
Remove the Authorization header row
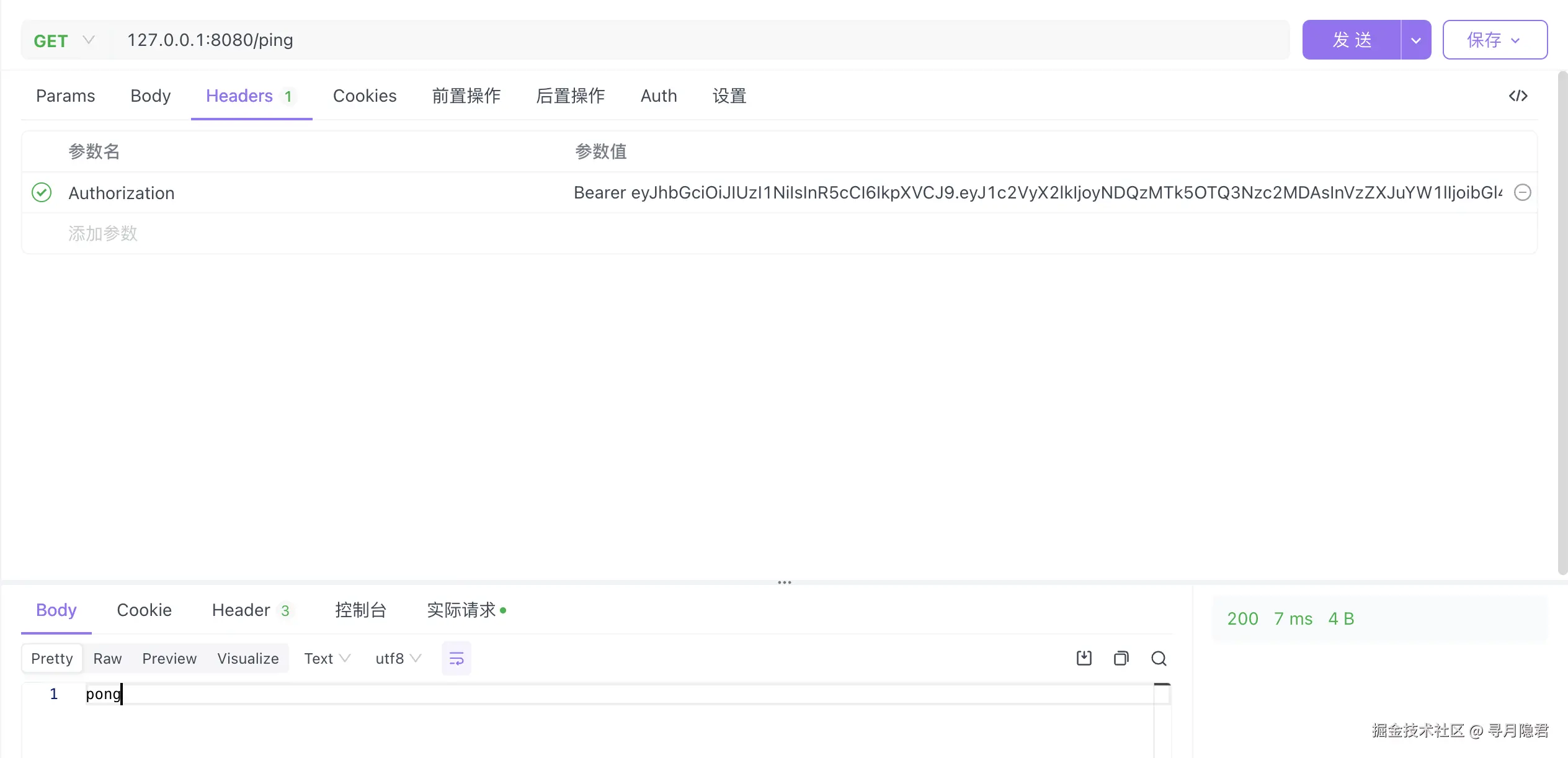click(1522, 192)
